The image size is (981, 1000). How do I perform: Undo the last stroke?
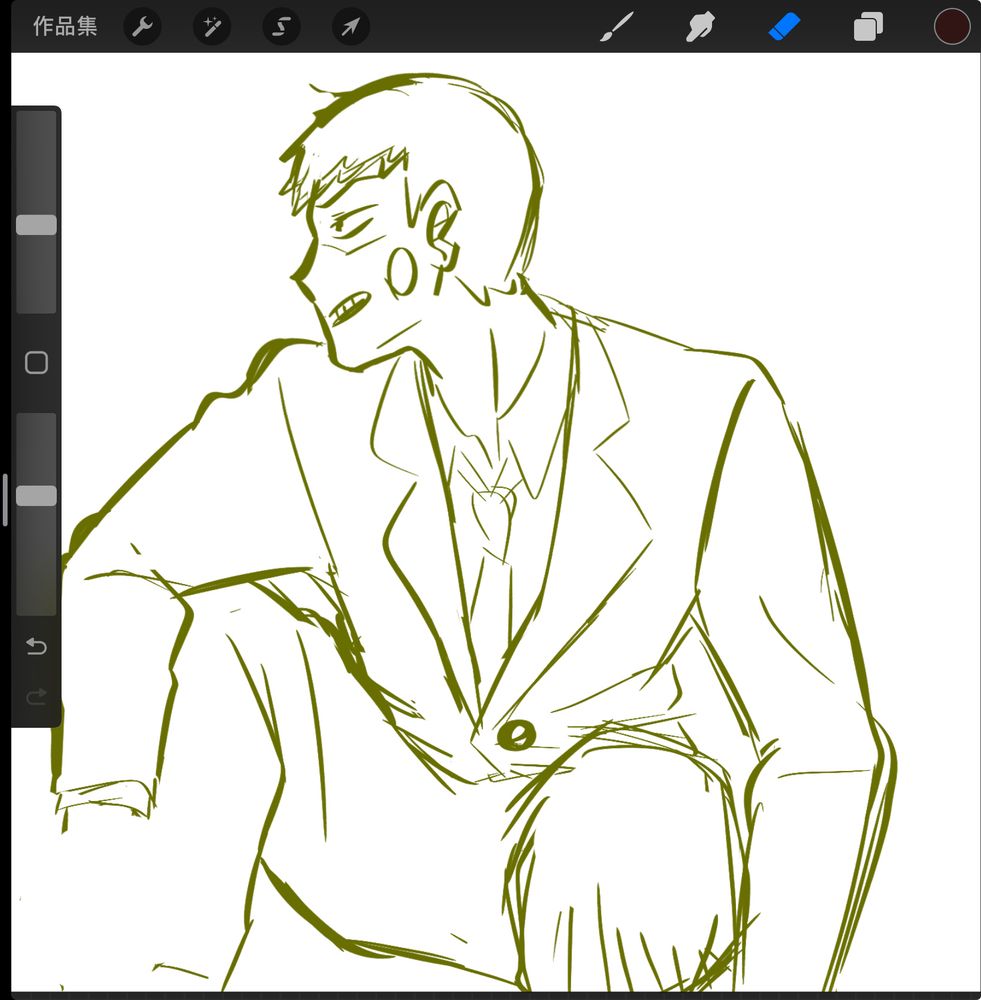[36, 647]
